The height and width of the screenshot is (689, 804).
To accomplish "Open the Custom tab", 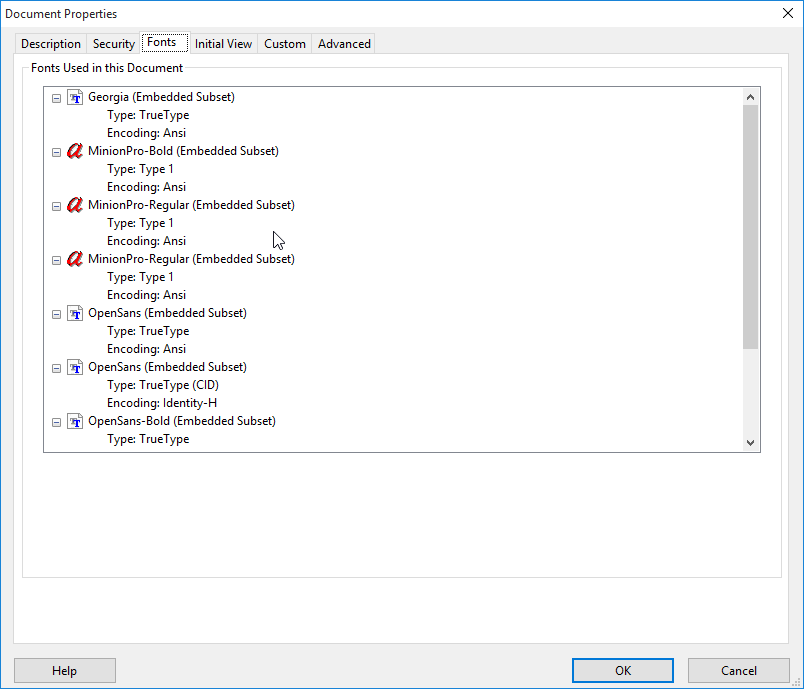I will click(x=285, y=44).
